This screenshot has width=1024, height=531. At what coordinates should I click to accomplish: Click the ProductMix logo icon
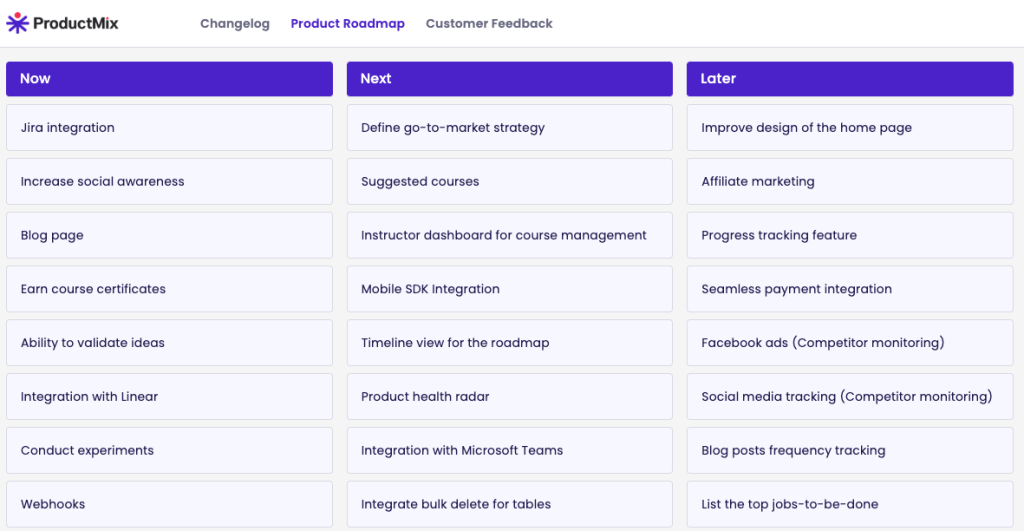tap(17, 23)
